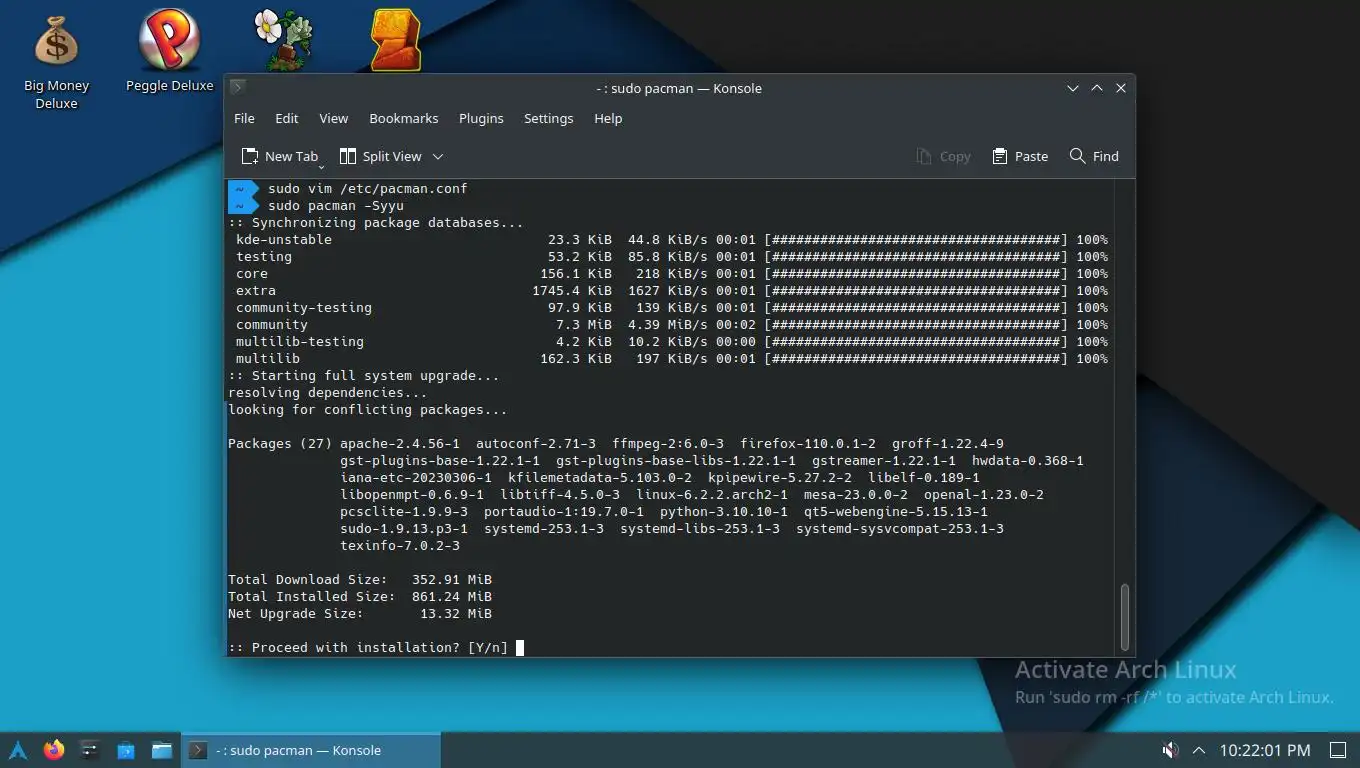Image resolution: width=1360 pixels, height=768 pixels.
Task: Click 'sudo pacman -Syyu' command text
Action: click(x=336, y=206)
